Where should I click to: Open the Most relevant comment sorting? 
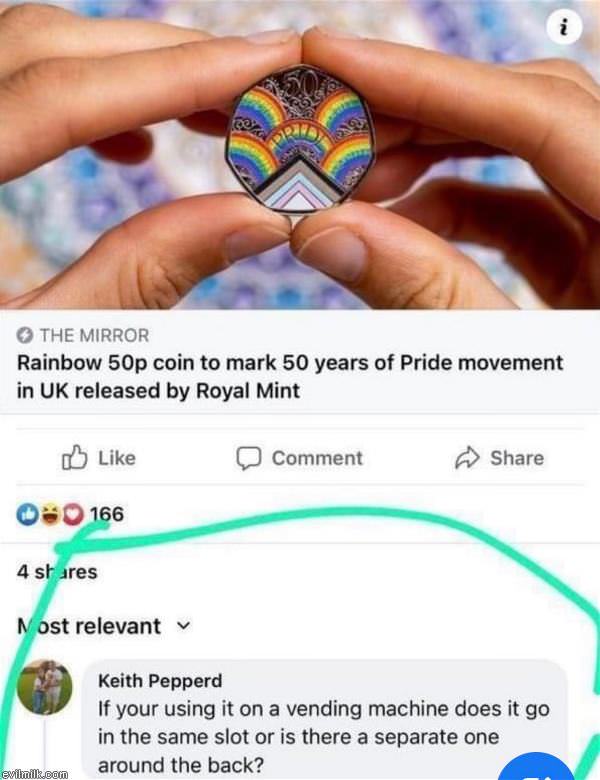tap(104, 626)
